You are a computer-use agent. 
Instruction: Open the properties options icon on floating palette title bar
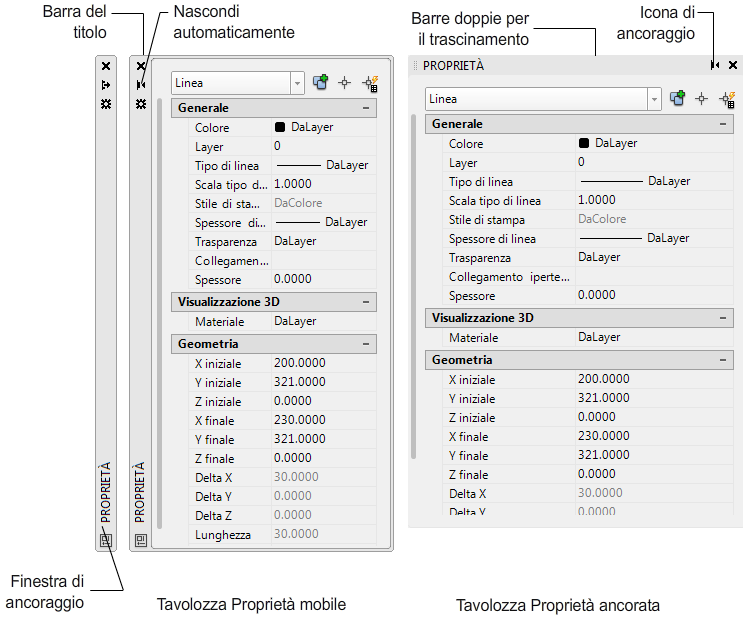[x=141, y=104]
